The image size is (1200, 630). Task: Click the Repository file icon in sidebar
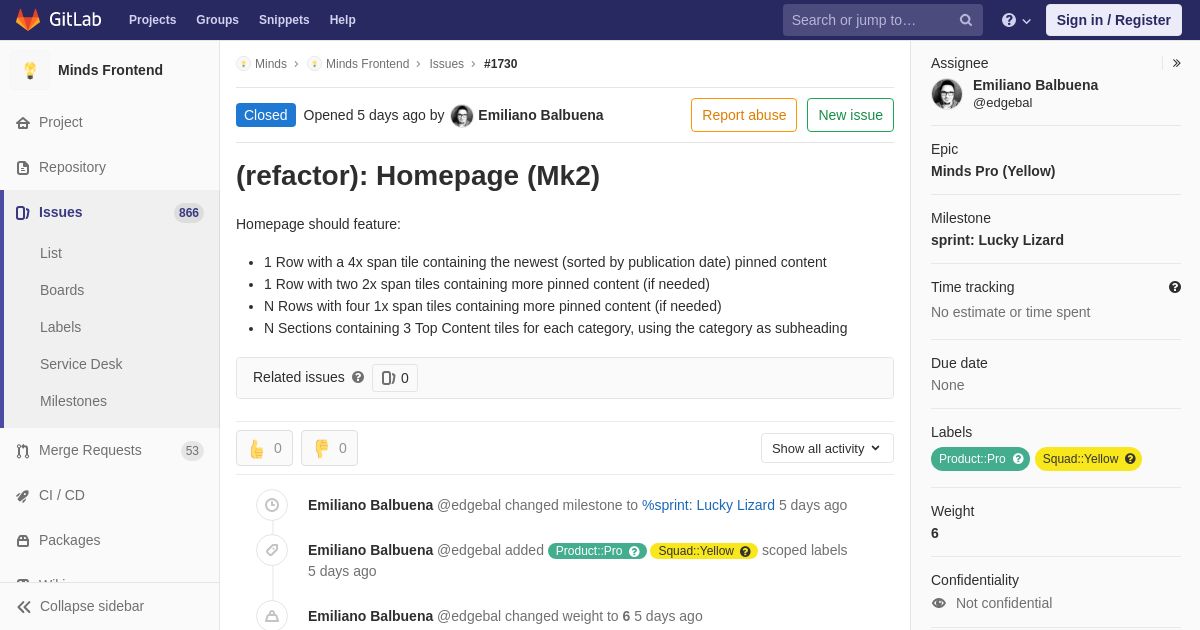tap(23, 168)
